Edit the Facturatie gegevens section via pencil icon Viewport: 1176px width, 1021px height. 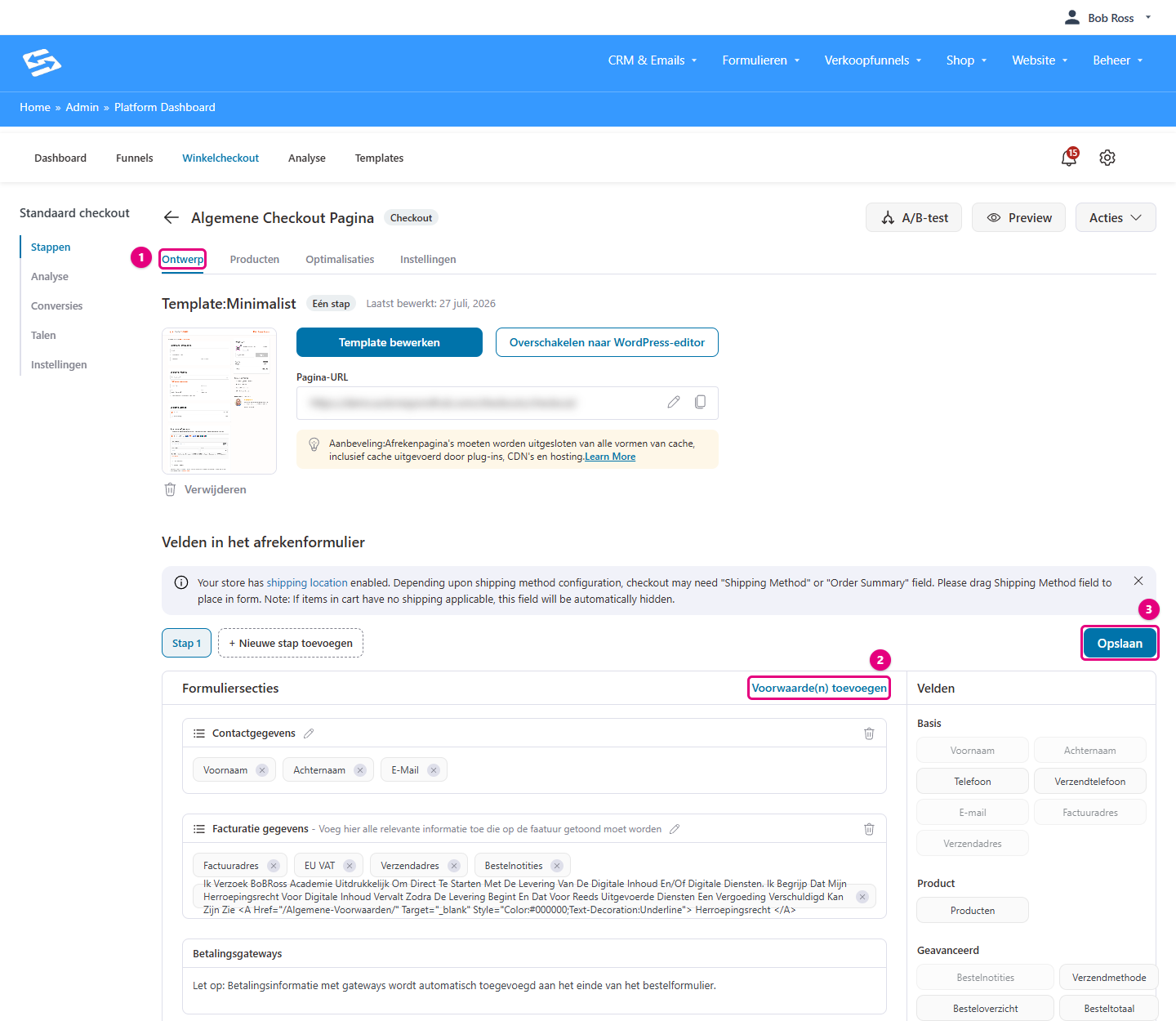(675, 829)
